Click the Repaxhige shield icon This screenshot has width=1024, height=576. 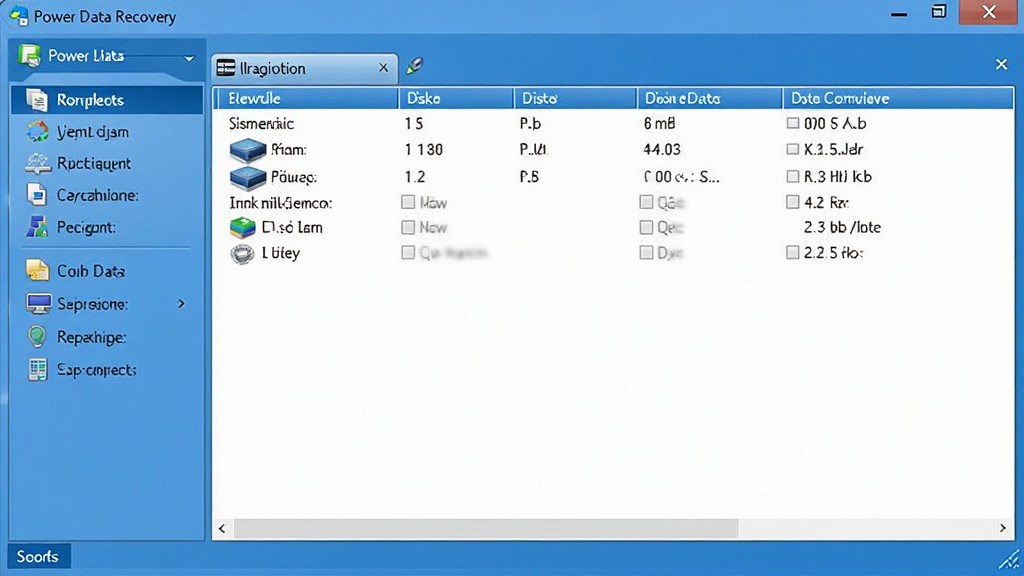37,336
